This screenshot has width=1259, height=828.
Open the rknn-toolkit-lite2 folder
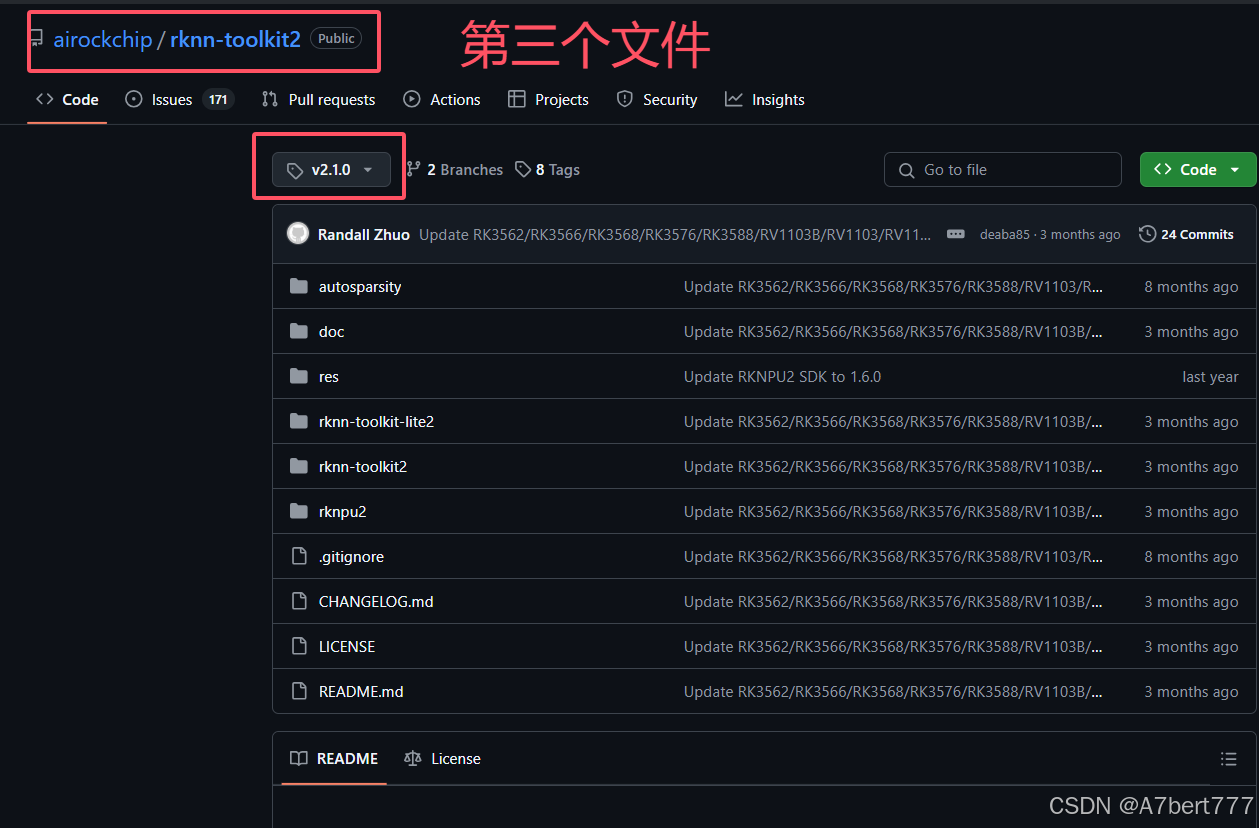(x=376, y=422)
